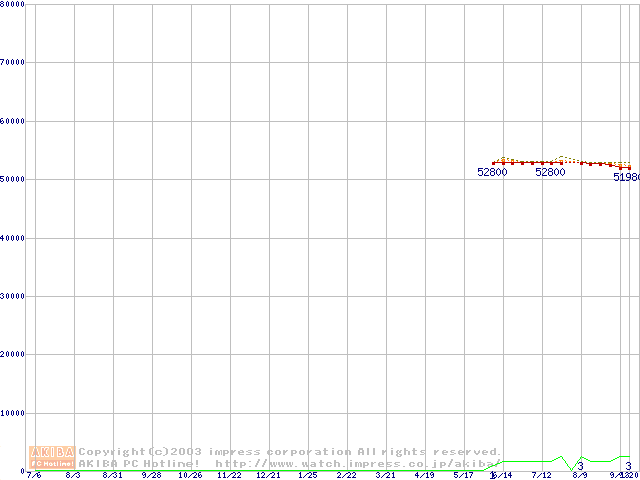Select the 7/12 date marker
Image resolution: width=640 pixels, height=480 pixels.
coord(541,475)
